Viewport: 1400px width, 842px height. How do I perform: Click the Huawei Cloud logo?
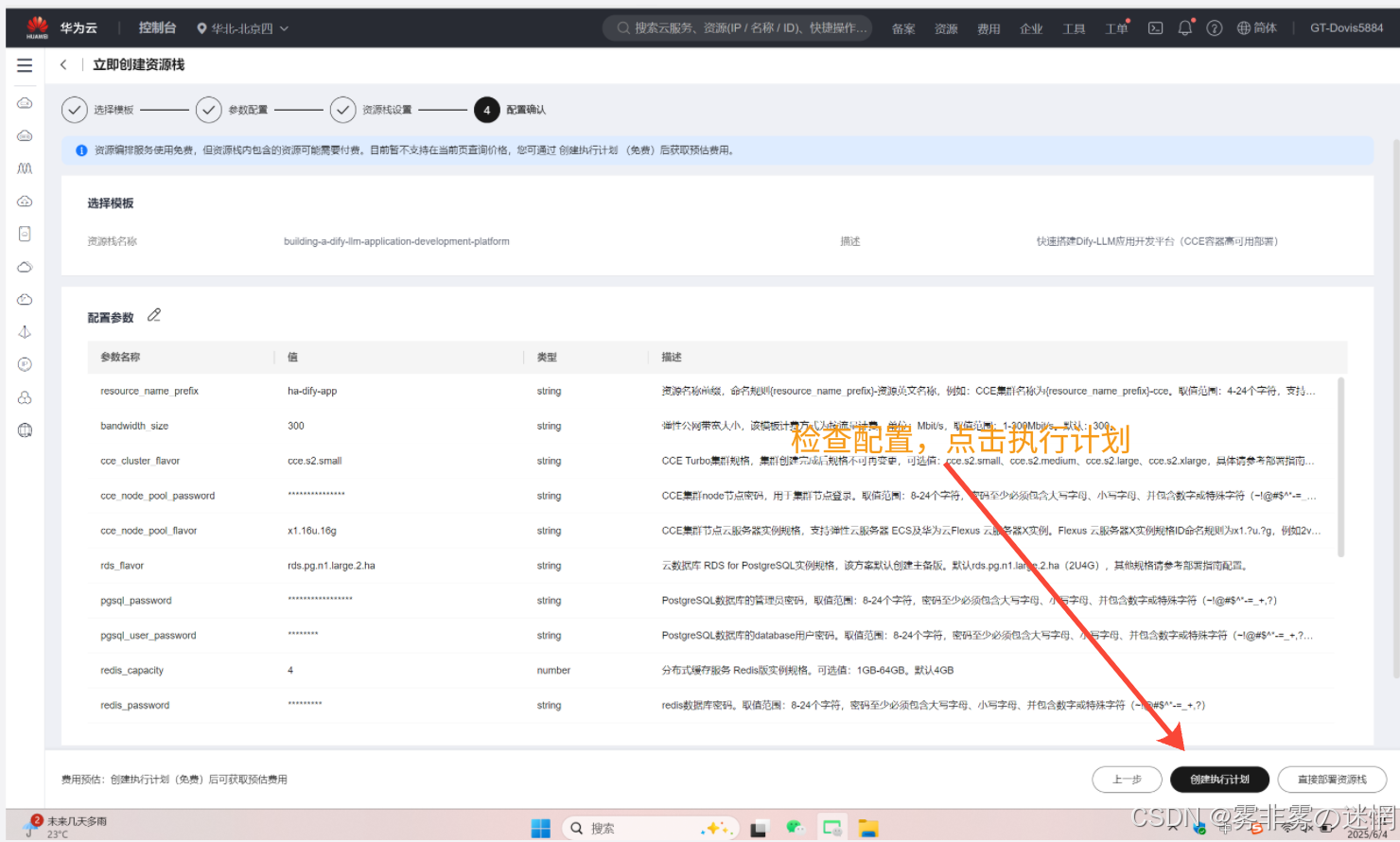[x=37, y=27]
